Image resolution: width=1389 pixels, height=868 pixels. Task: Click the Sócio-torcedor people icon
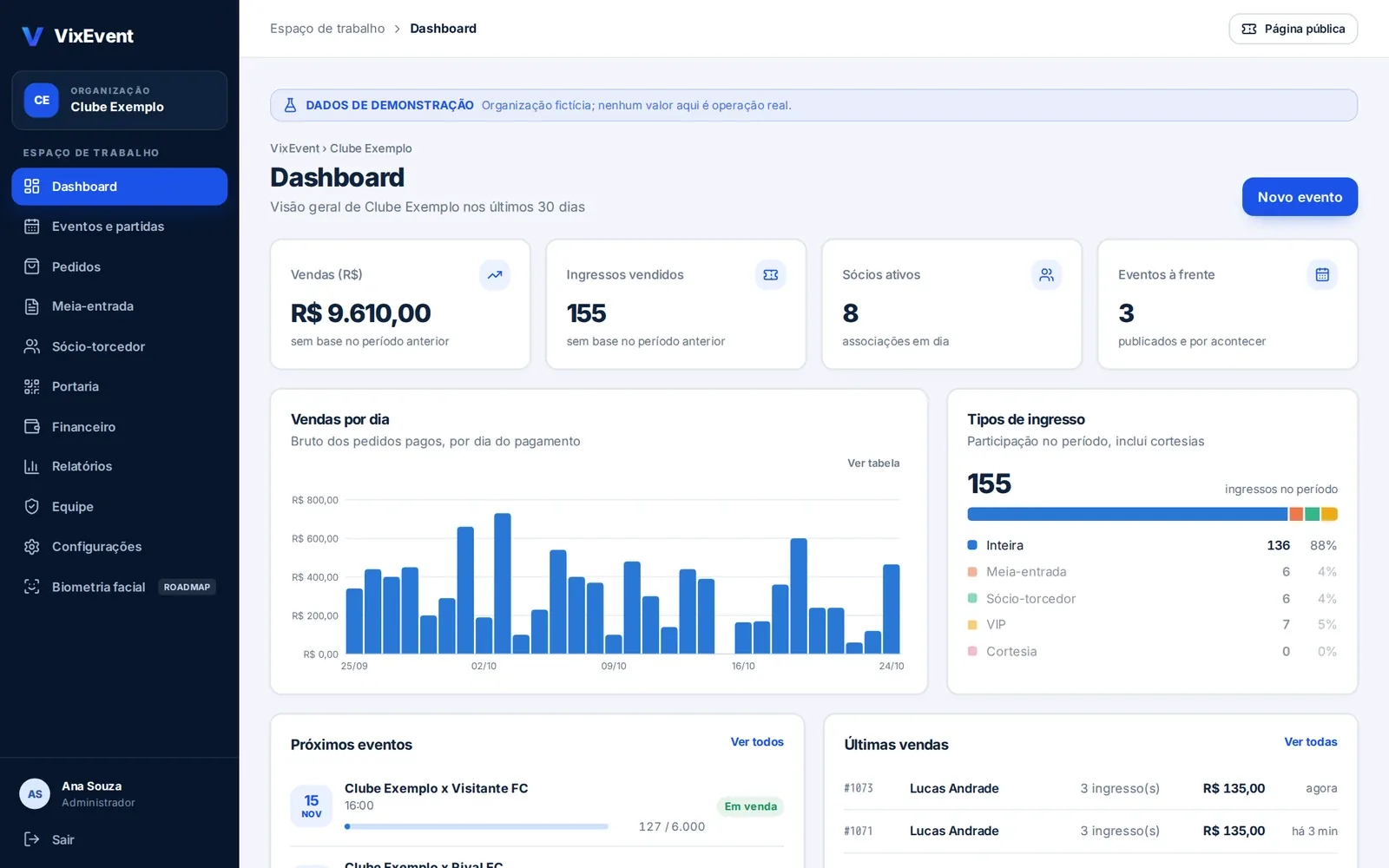32,346
